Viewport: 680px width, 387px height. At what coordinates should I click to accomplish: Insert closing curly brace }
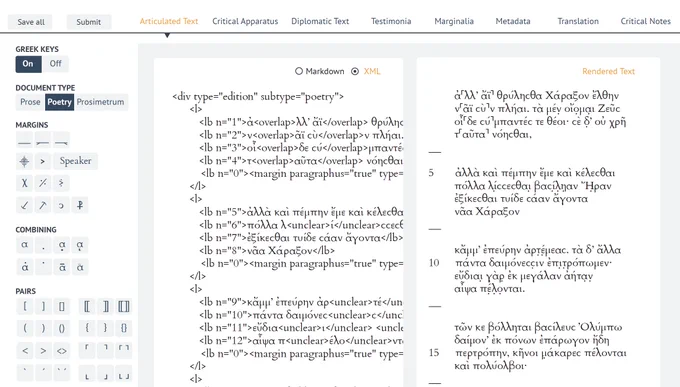click(105, 328)
